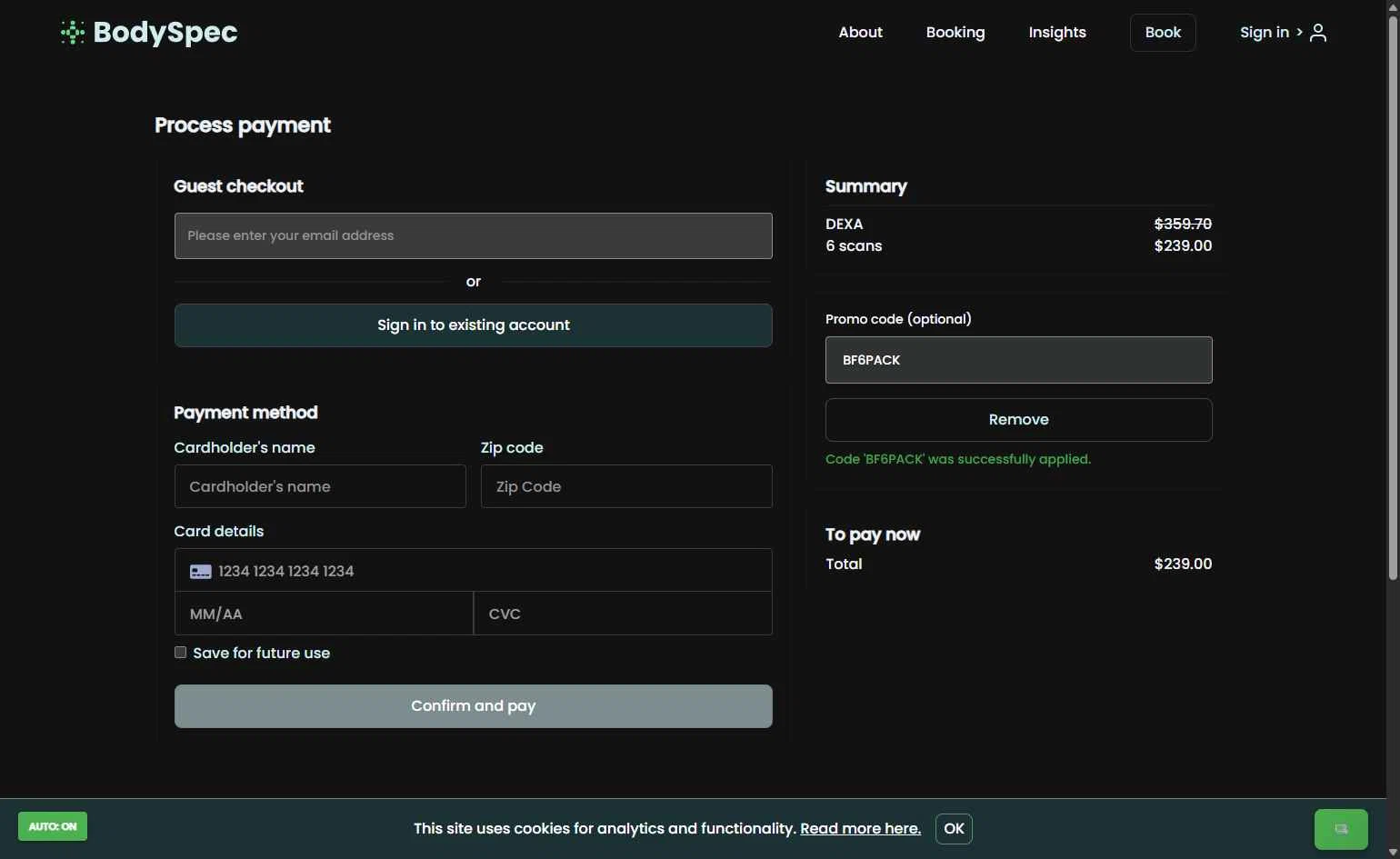Click Confirm and pay button
This screenshot has height=859, width=1400.
474,706
